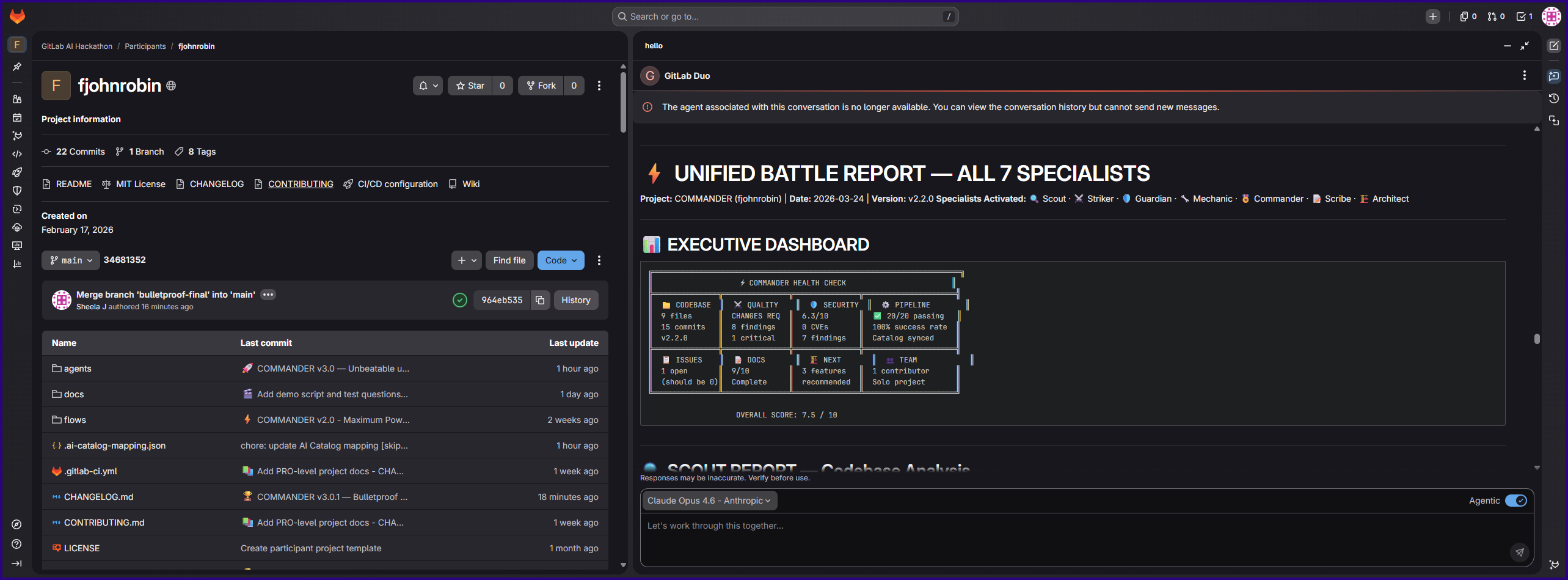The height and width of the screenshot is (580, 1568).
Task: Open the Code sidebar icon
Action: coord(17,154)
